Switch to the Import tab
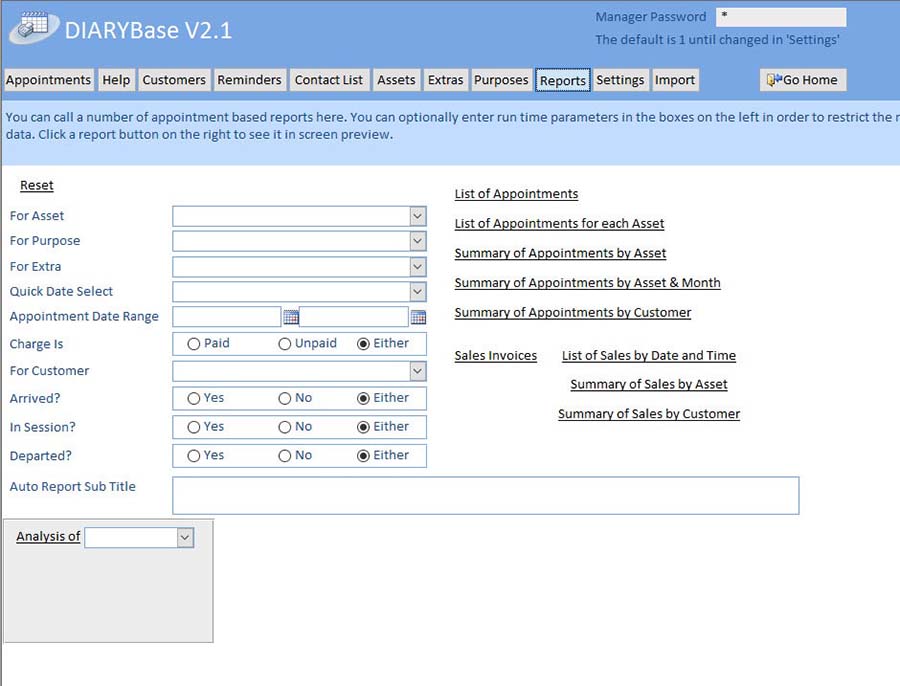 (x=675, y=80)
